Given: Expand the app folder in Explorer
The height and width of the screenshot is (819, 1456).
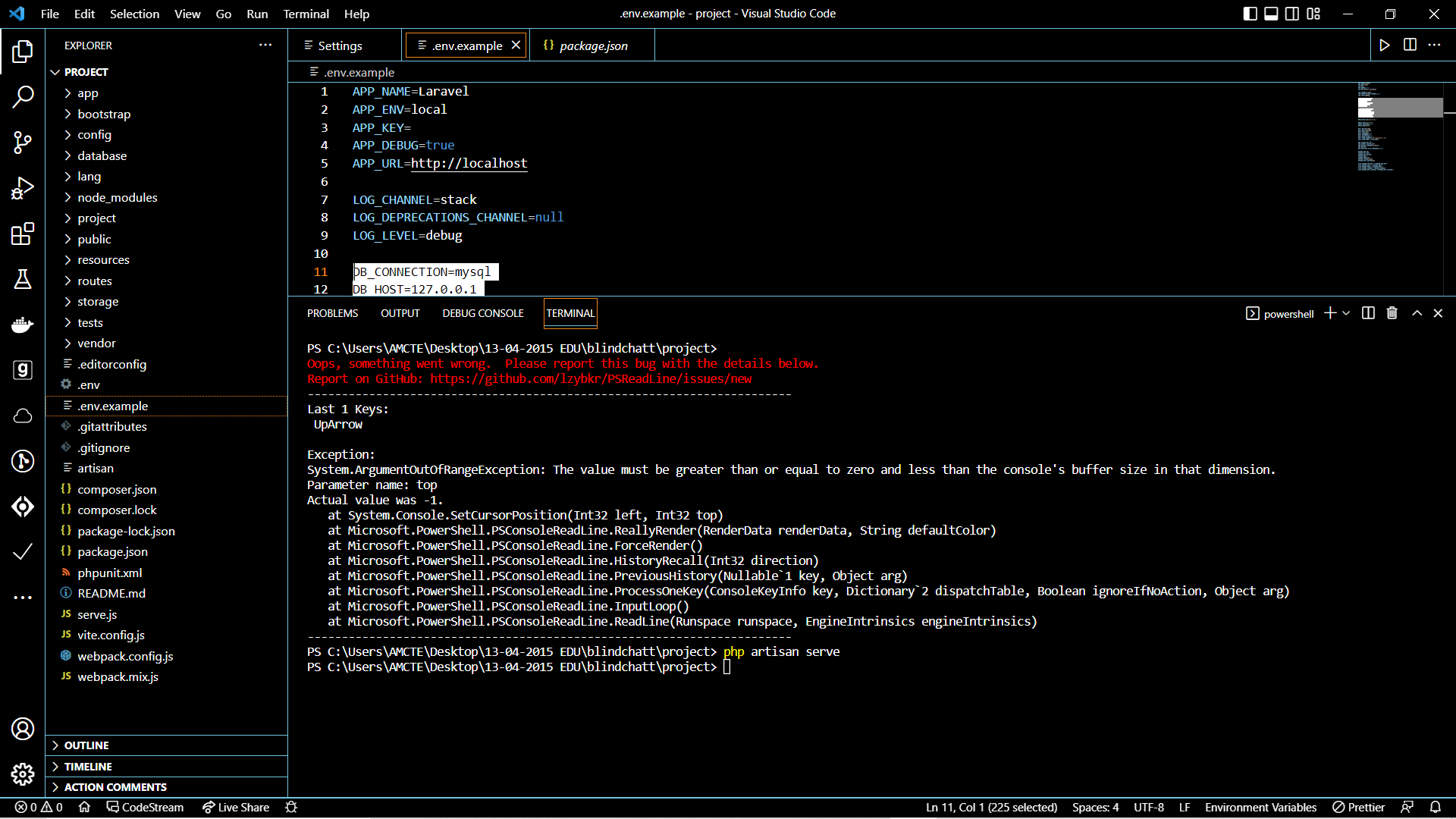Looking at the screenshot, I should [88, 93].
